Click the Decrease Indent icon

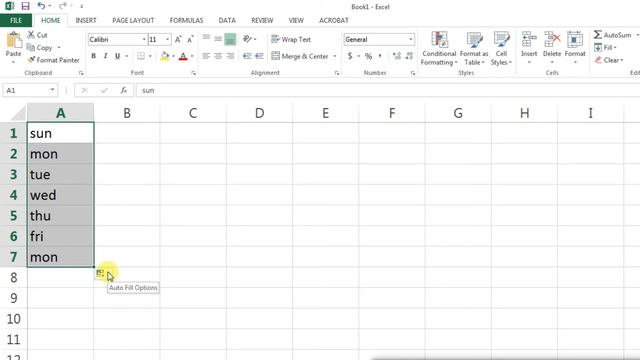click(247, 56)
